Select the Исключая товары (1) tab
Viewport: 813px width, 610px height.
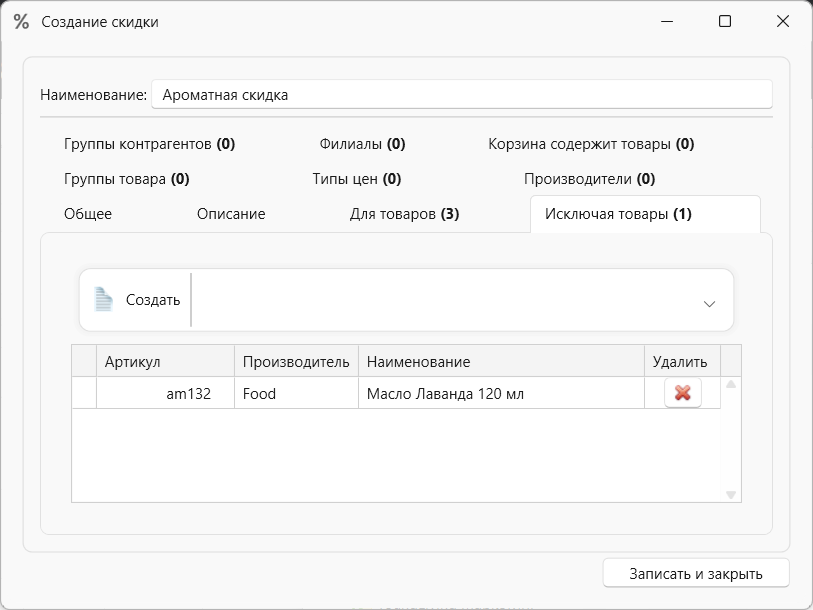(645, 214)
